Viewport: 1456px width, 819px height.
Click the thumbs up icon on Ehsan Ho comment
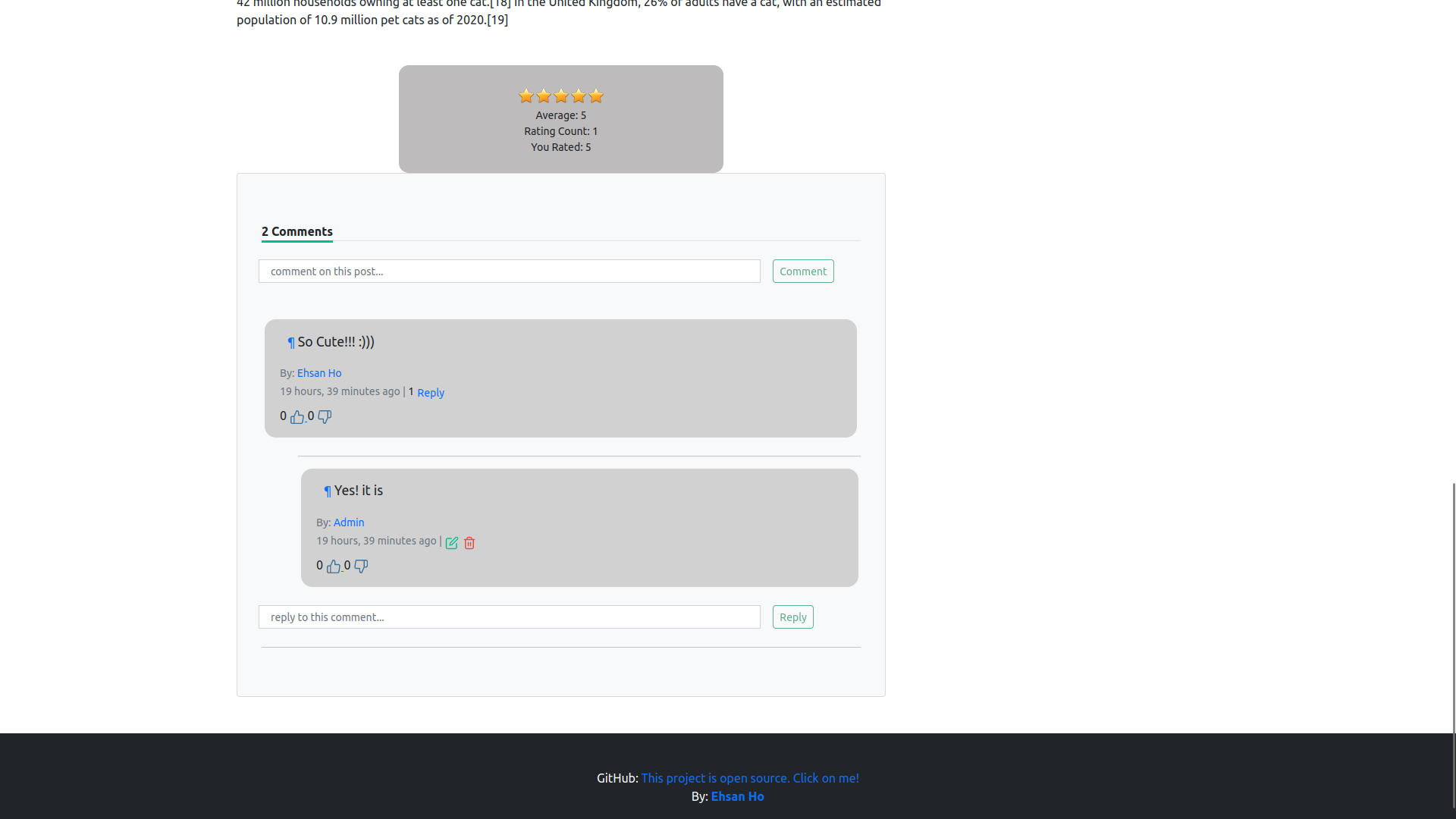(x=297, y=416)
